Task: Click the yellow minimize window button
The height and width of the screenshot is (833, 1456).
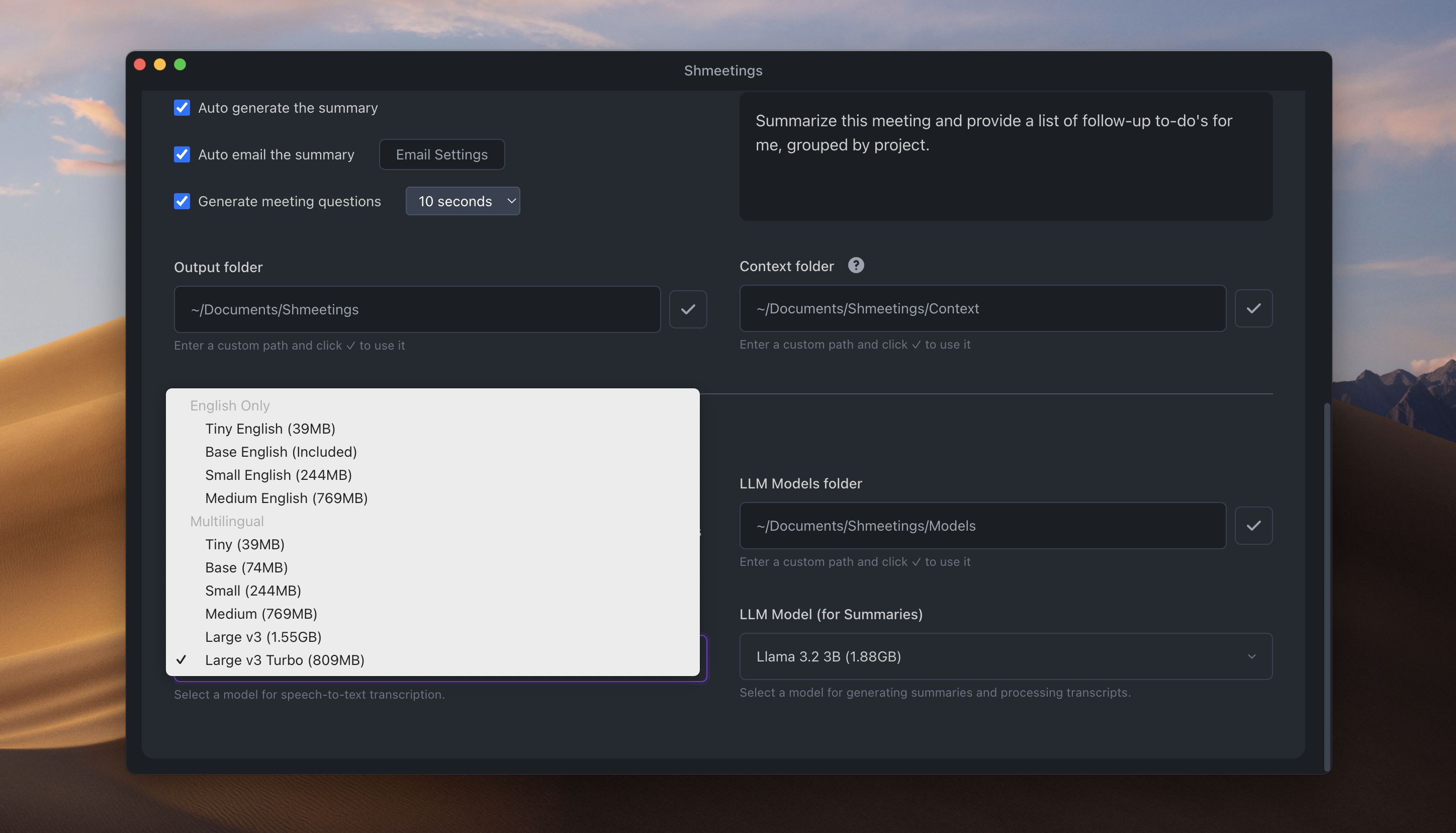Action: click(x=160, y=65)
